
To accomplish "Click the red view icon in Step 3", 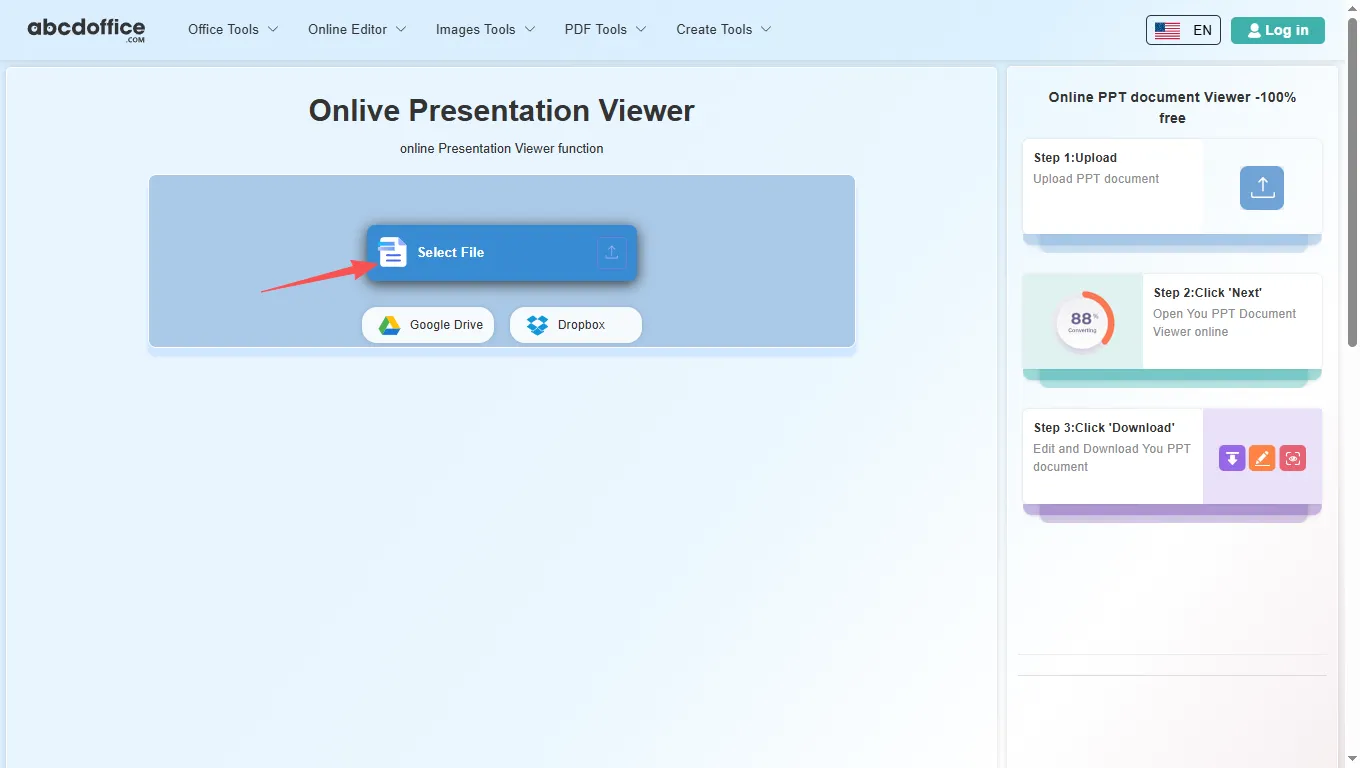I will click(x=1293, y=458).
